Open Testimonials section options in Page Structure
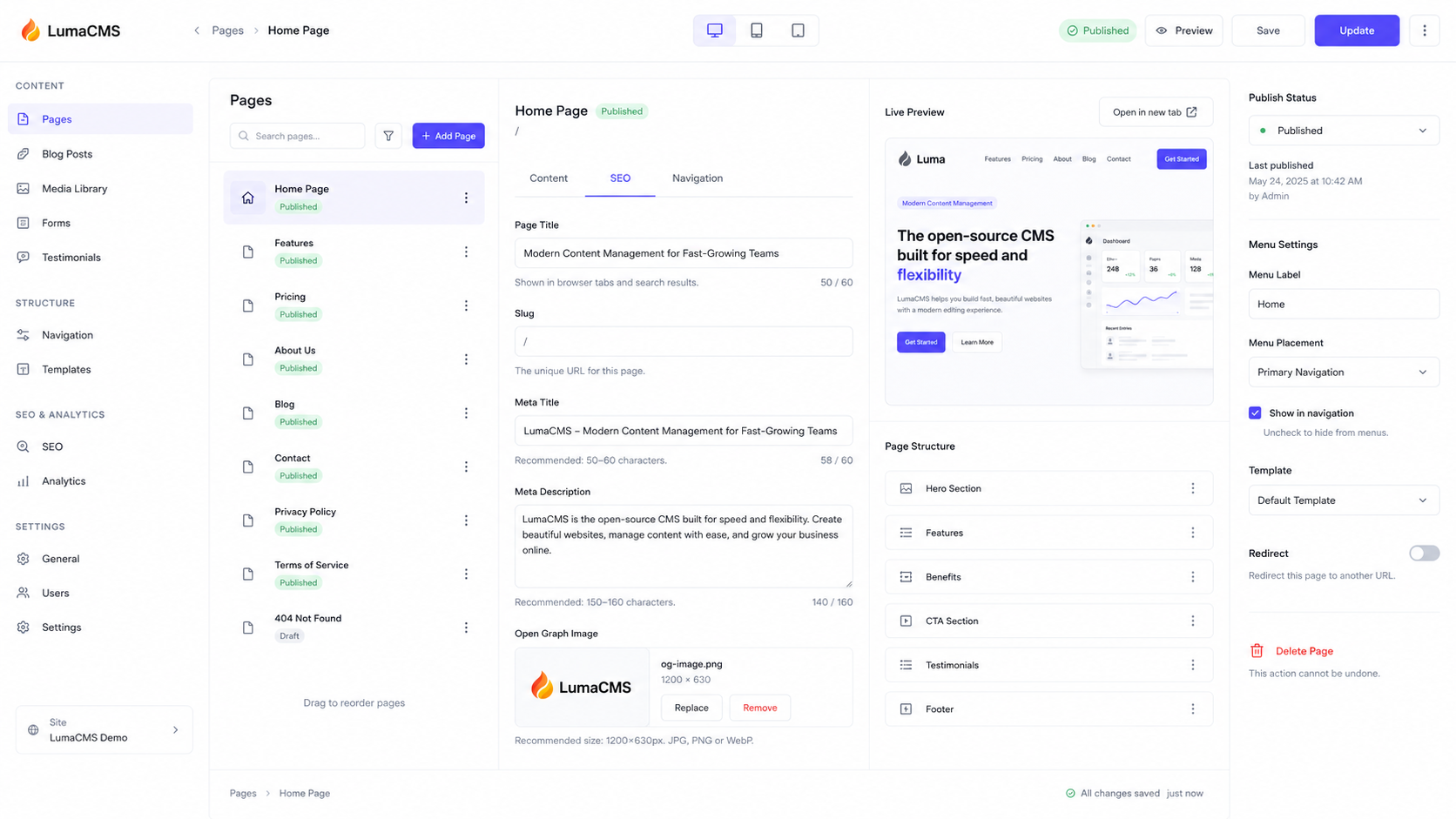 coord(1193,665)
